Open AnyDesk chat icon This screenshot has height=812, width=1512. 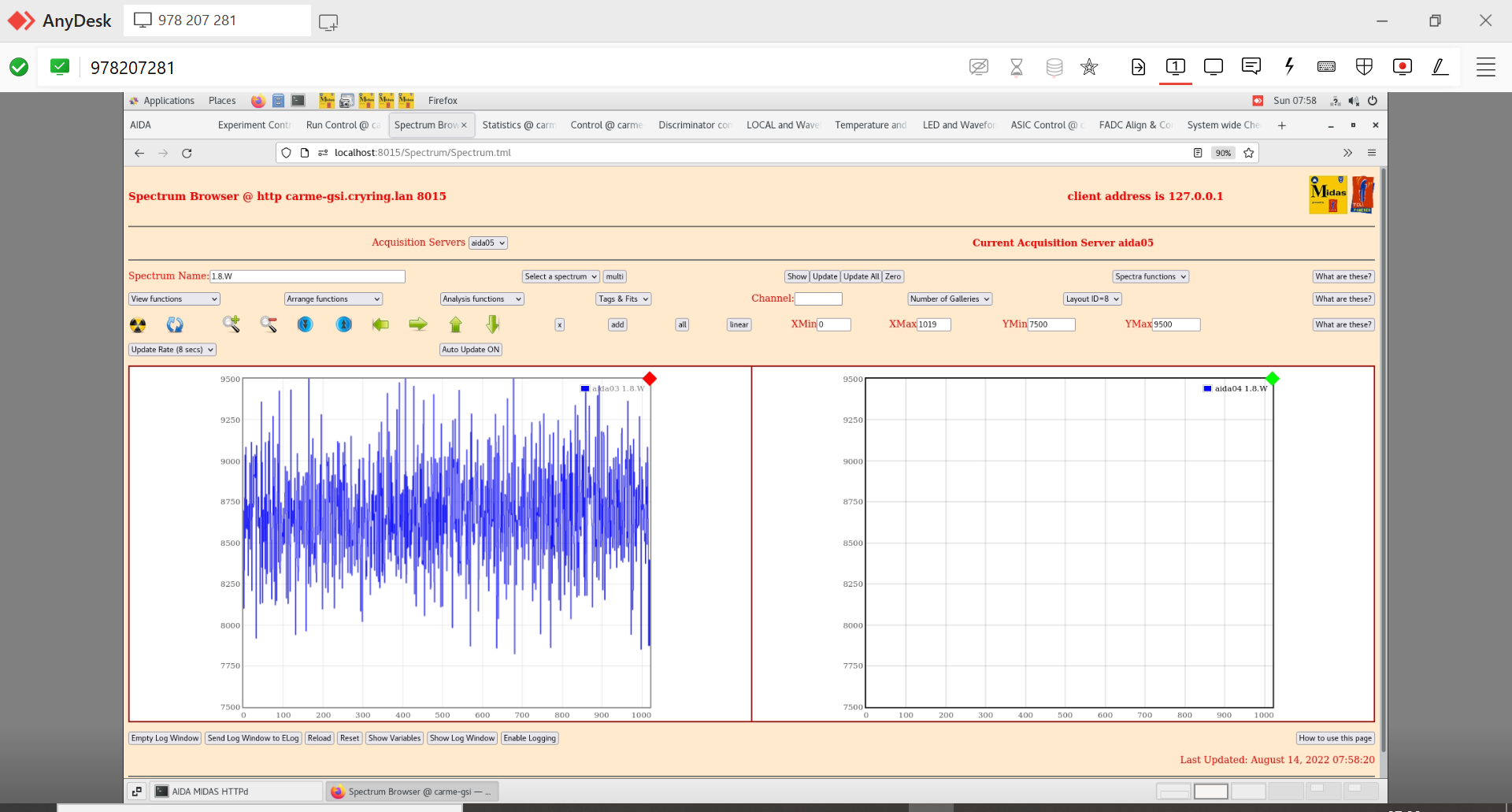(1251, 67)
